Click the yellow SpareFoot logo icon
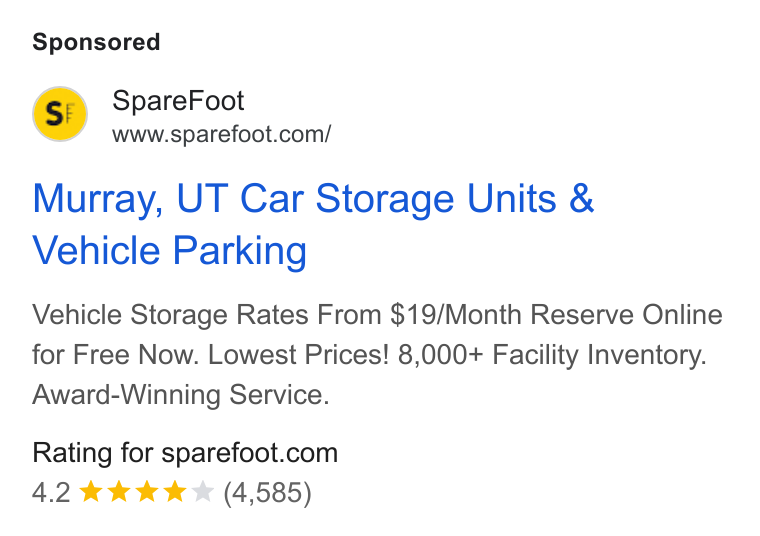Image resolution: width=760 pixels, height=536 pixels. pos(60,114)
